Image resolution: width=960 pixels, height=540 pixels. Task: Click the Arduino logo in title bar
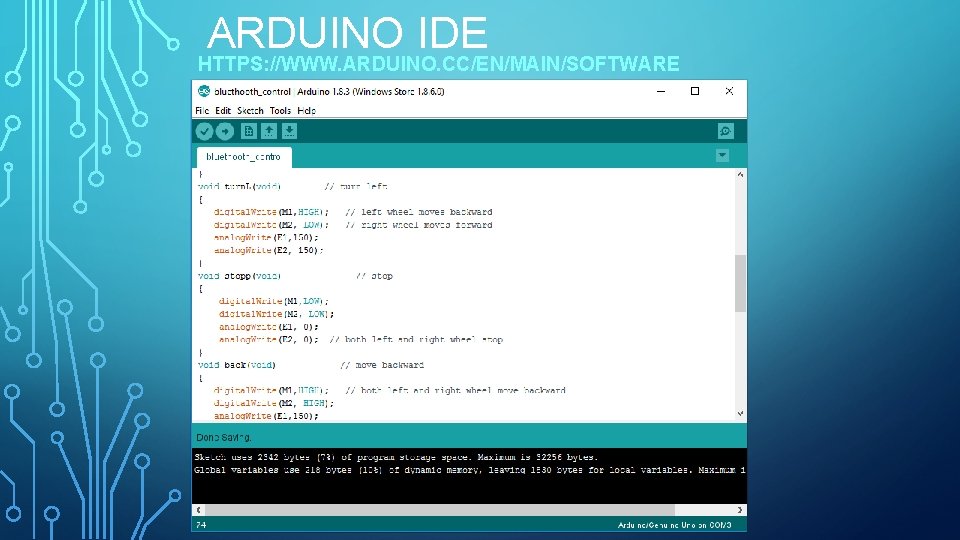[x=204, y=91]
